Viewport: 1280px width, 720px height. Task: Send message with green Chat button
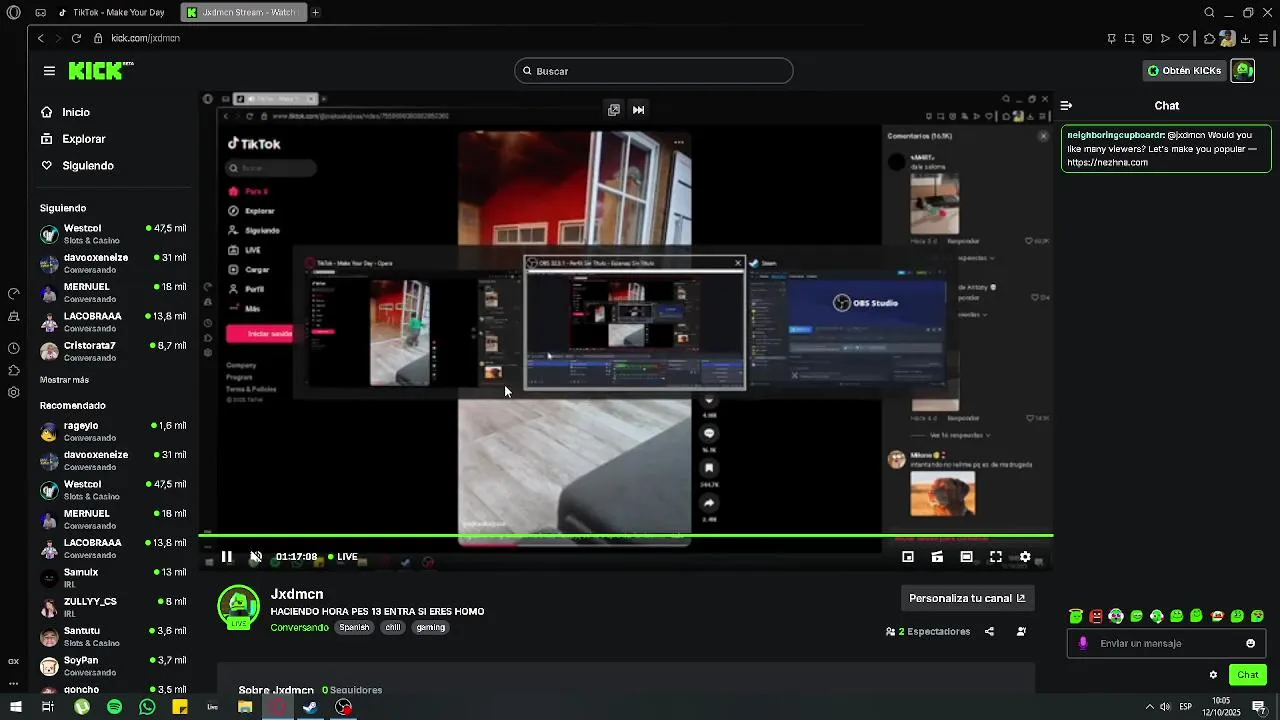pyautogui.click(x=1248, y=675)
